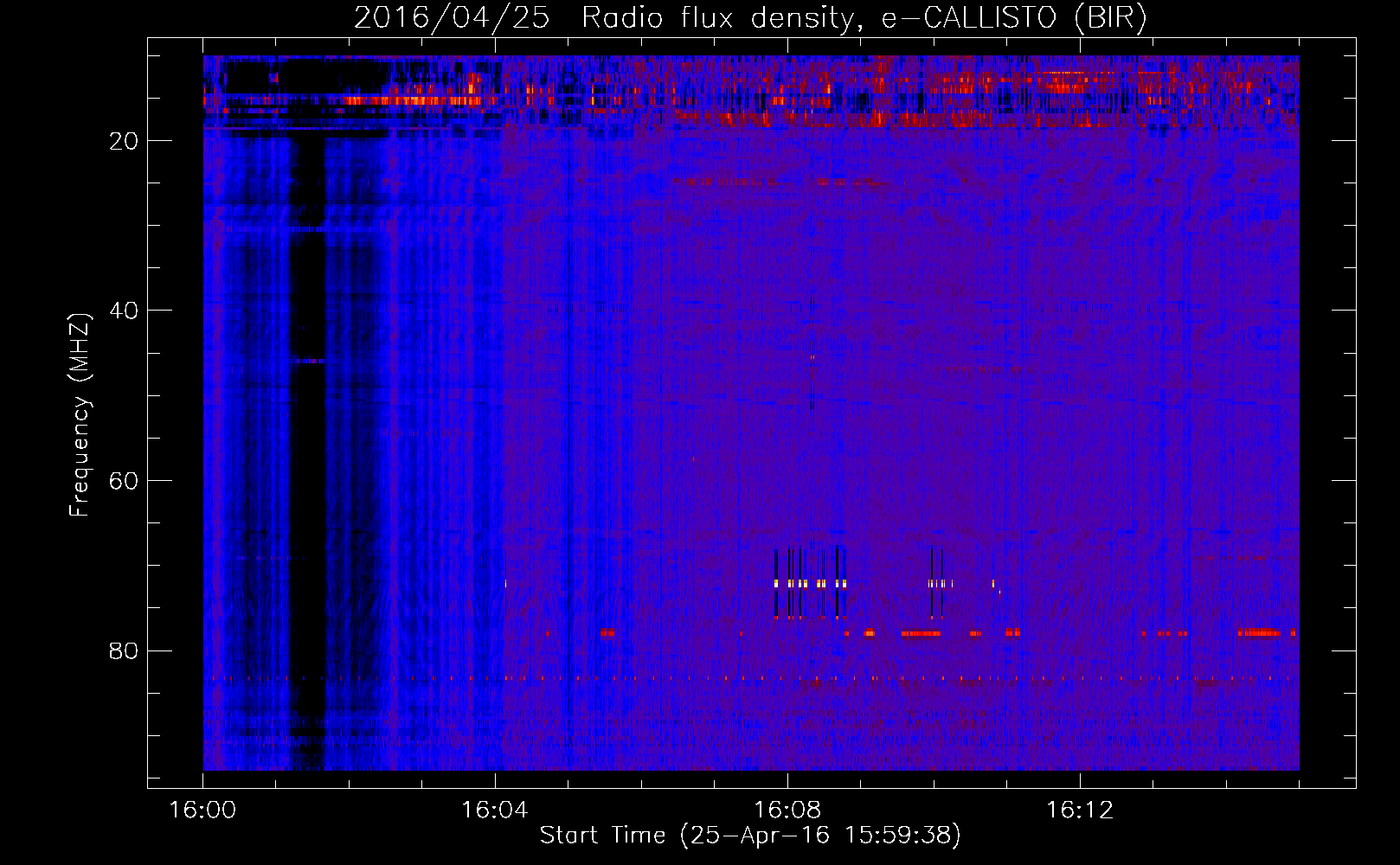Click the date '2016/04/25' in the title

coord(452,18)
